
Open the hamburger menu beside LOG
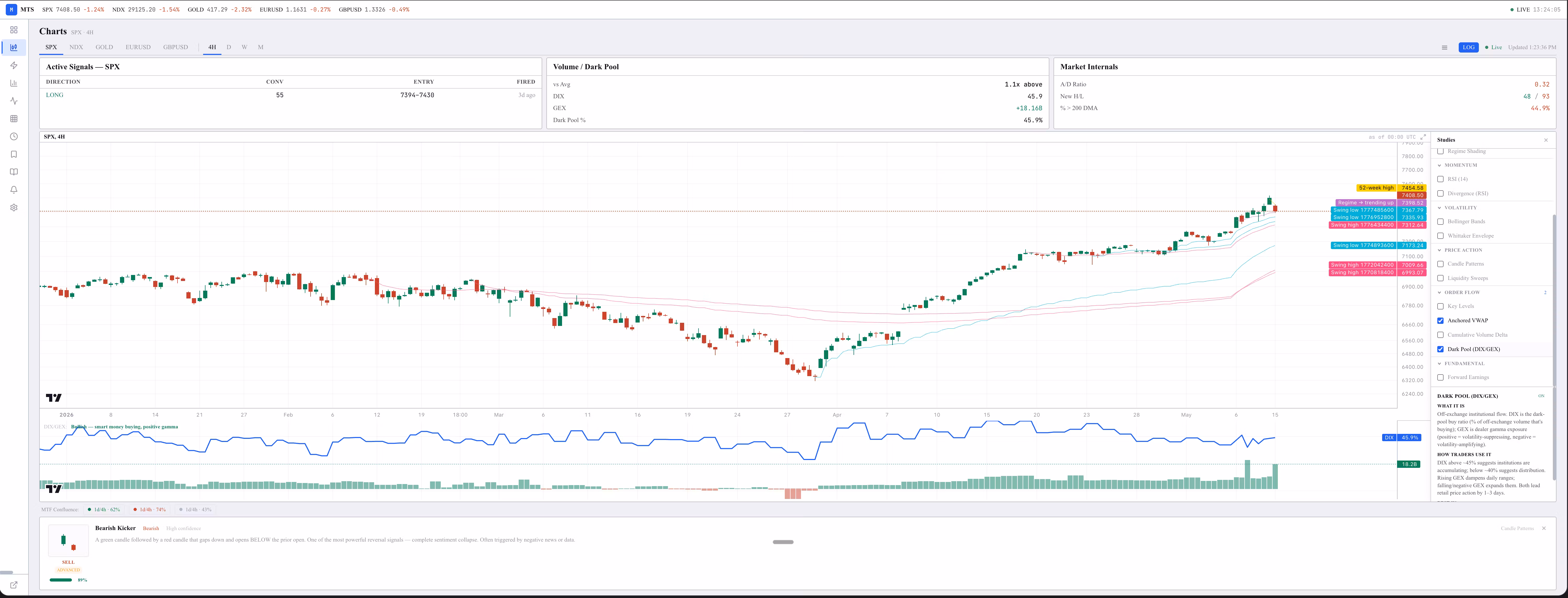coord(1444,48)
